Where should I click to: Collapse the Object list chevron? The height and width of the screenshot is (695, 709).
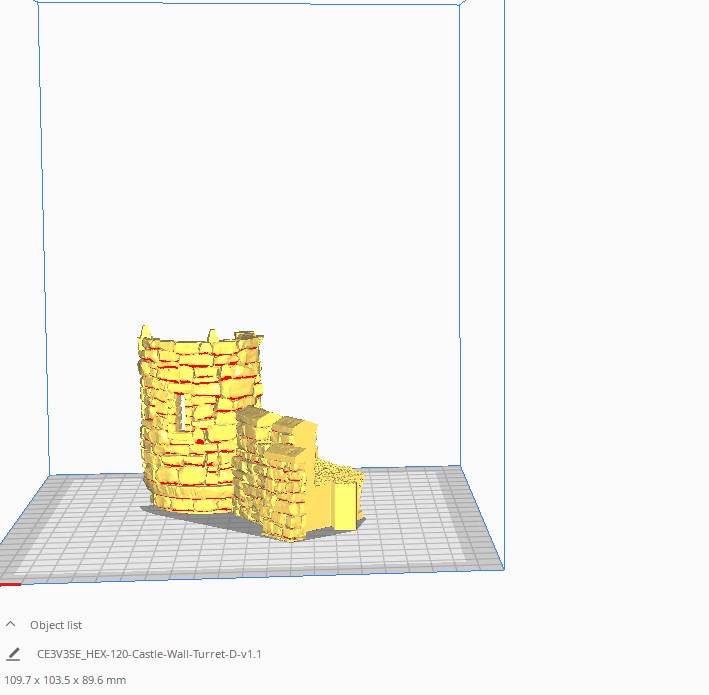click(x=11, y=624)
